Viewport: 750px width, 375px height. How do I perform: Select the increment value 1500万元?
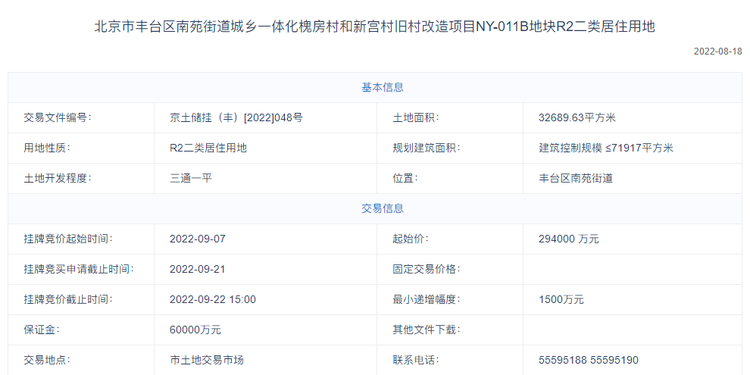[x=561, y=299]
